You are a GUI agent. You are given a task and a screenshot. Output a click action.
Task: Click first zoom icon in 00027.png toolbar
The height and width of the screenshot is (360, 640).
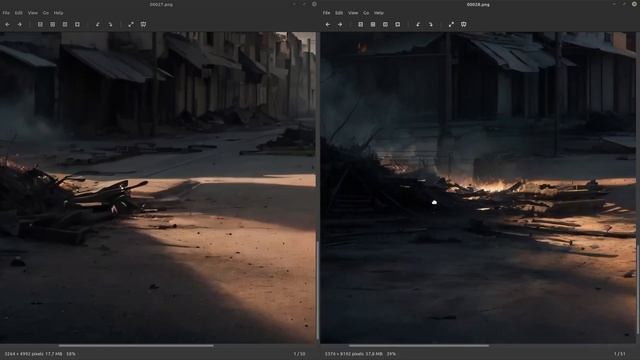coord(40,24)
